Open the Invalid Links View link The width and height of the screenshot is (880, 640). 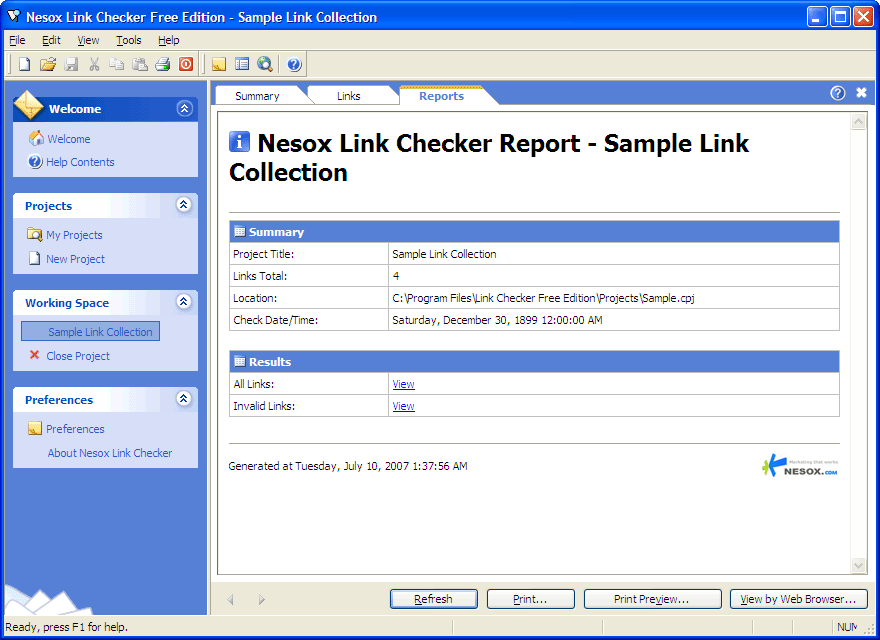coord(403,406)
